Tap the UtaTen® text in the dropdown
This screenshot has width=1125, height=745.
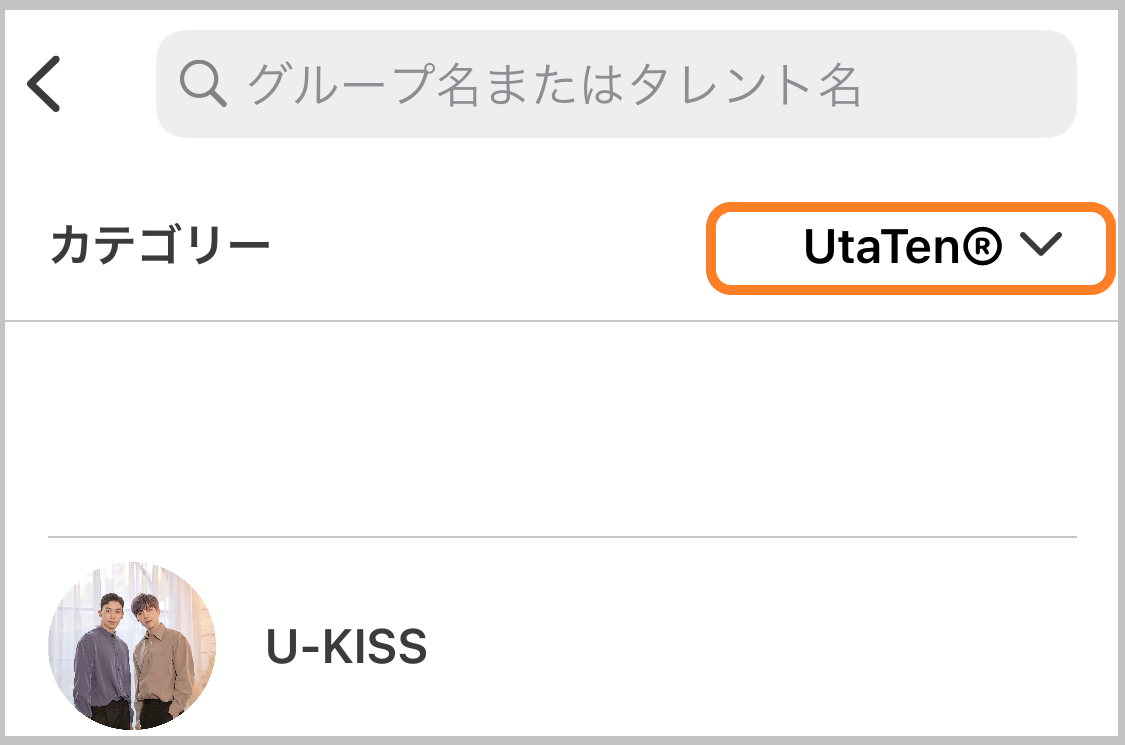[903, 246]
